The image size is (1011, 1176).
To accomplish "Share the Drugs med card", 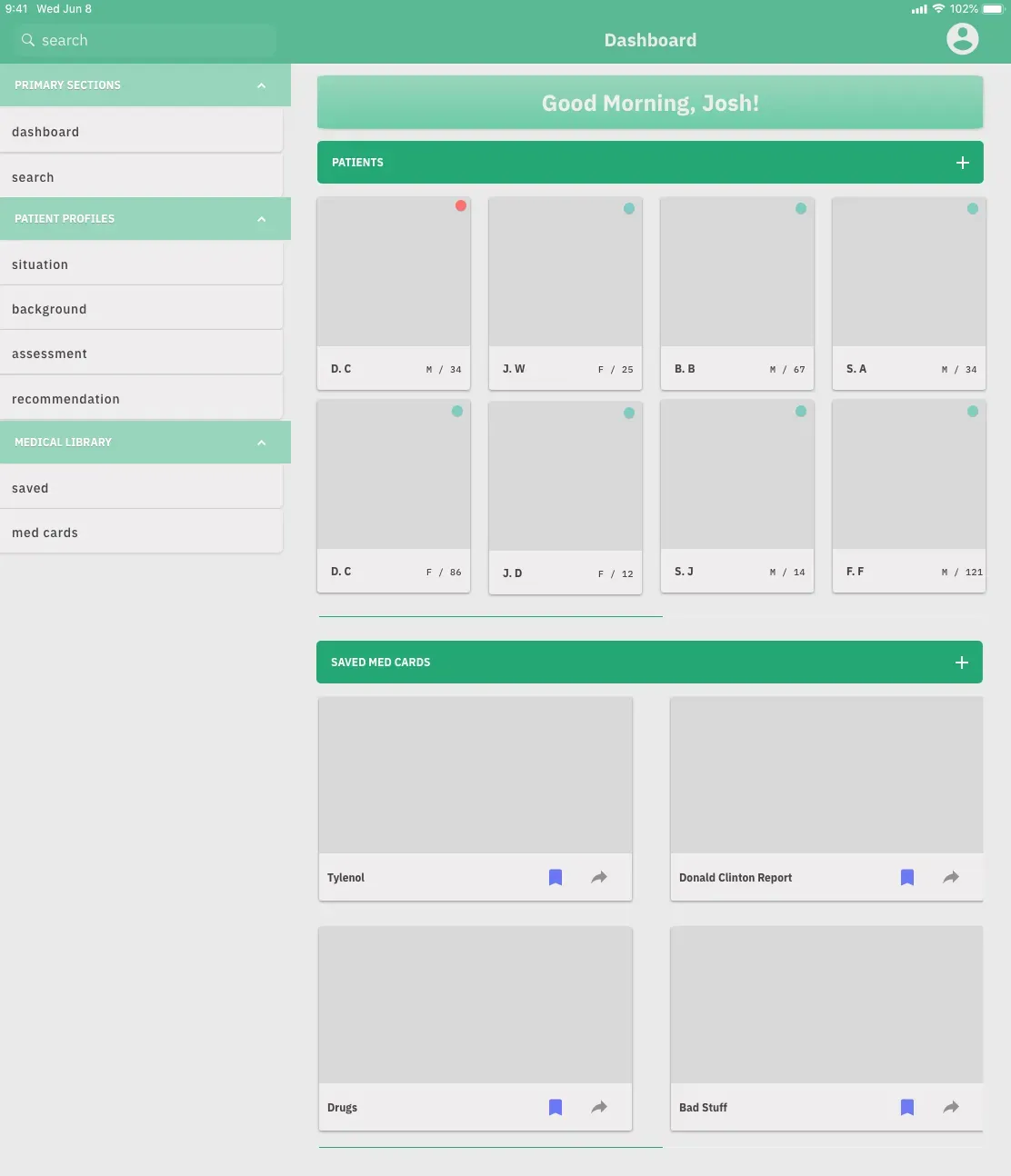I will (599, 1107).
